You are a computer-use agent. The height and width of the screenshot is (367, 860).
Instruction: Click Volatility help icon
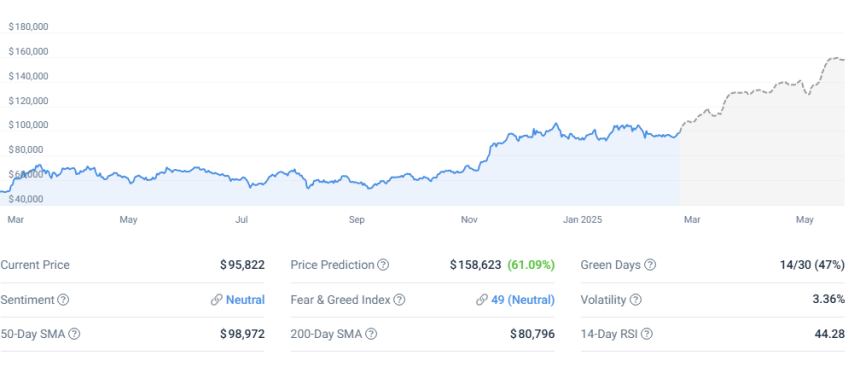(635, 300)
